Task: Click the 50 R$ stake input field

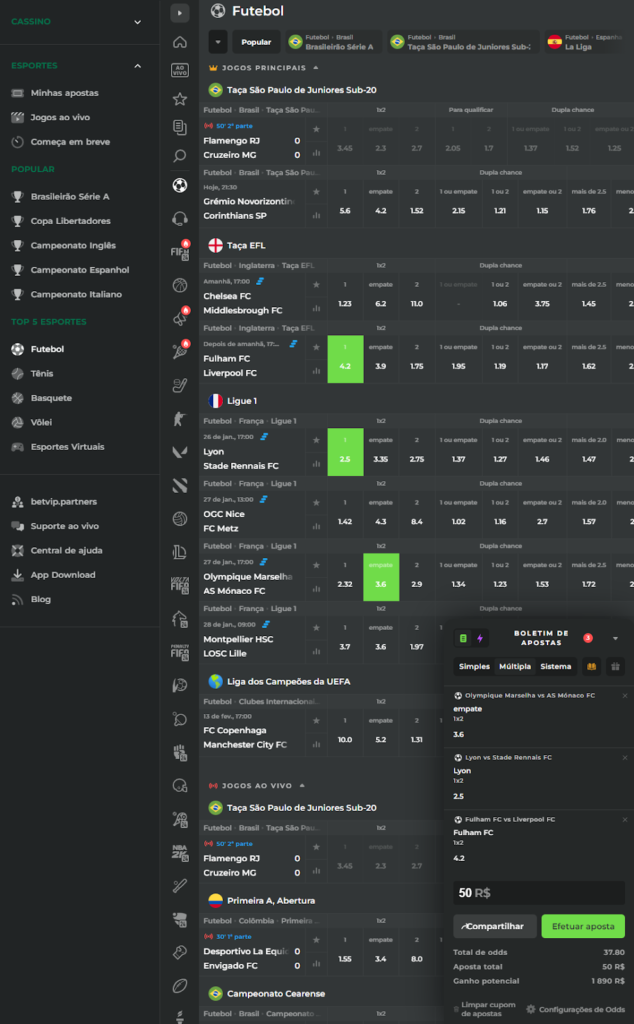Action: pyautogui.click(x=539, y=893)
